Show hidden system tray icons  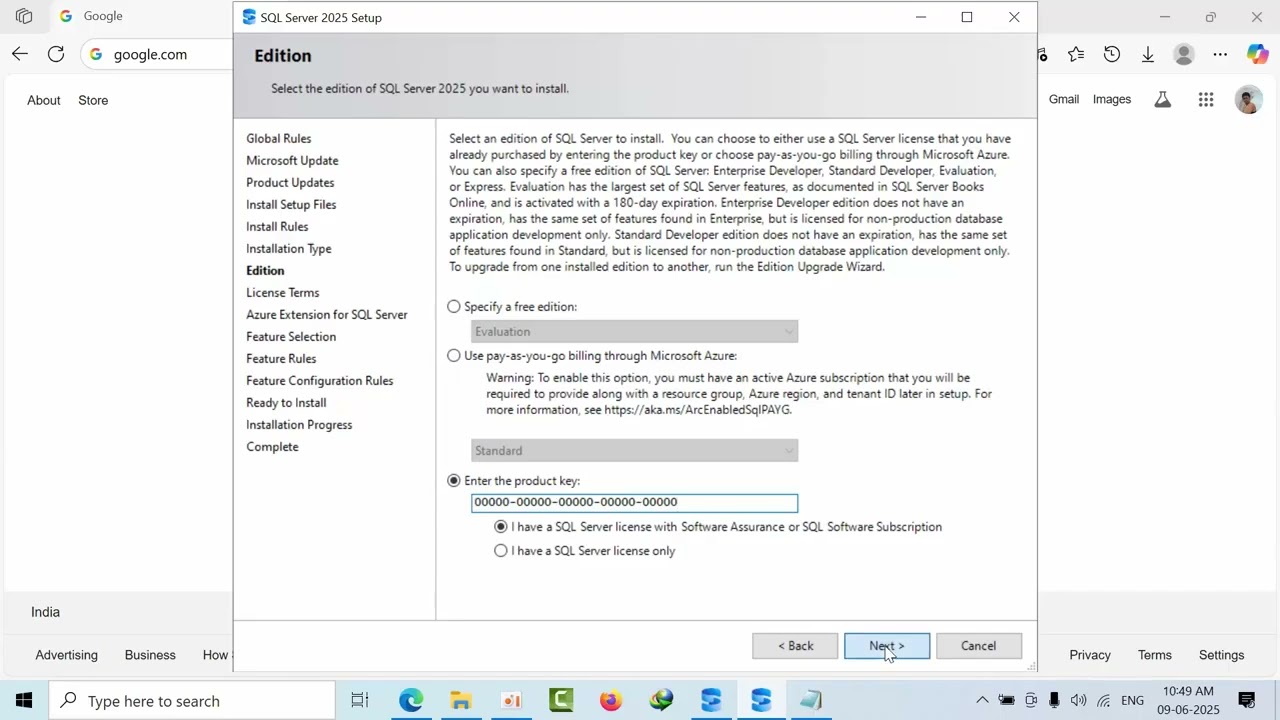click(x=982, y=700)
